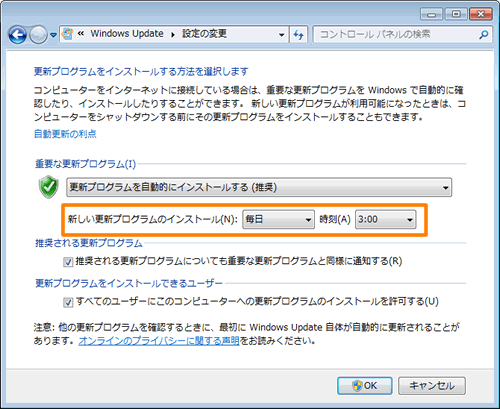Click the heading 更新プログラムをインストールする方法を選択します
500x409 pixels.
pyautogui.click(x=141, y=72)
